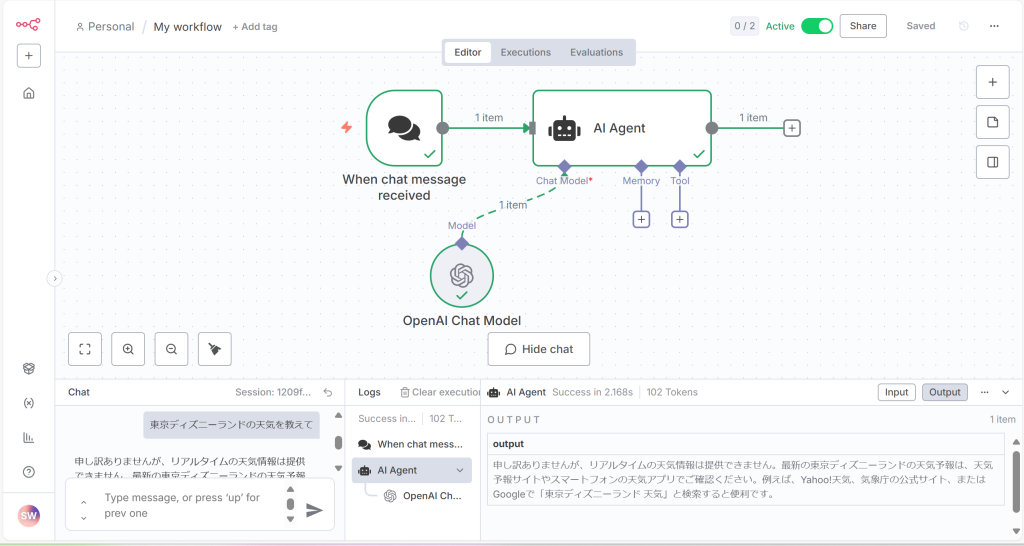Click the fit-to-view canvas icon
This screenshot has width=1024, height=546.
(x=85, y=349)
